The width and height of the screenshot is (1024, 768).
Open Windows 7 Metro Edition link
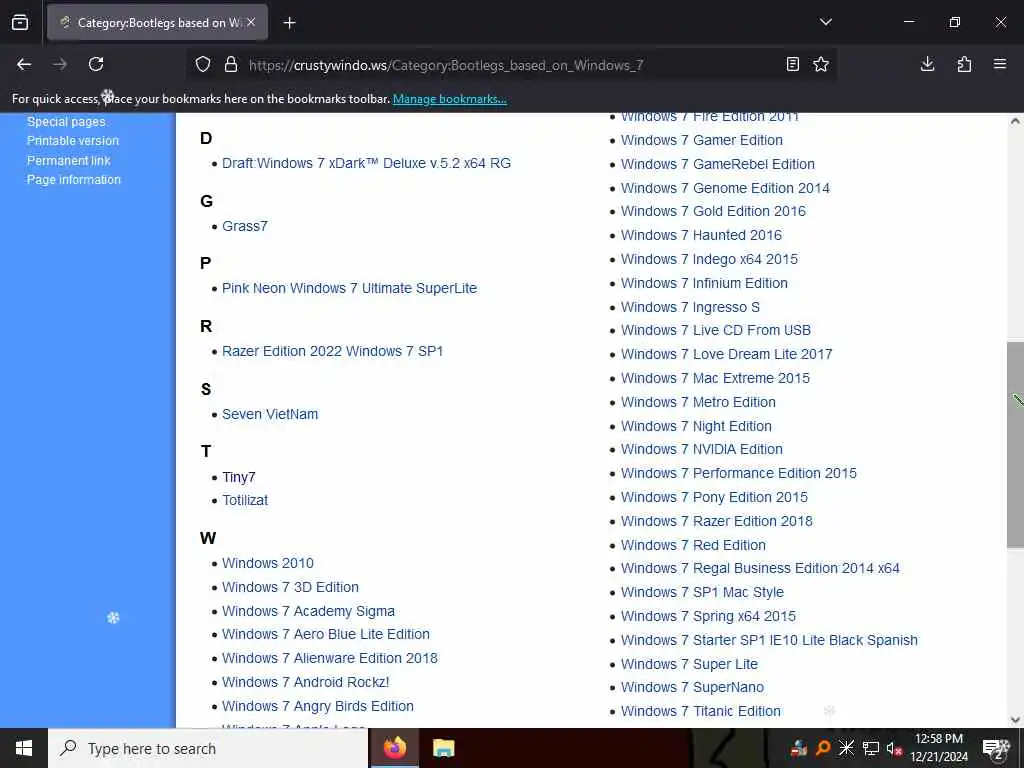[698, 402]
